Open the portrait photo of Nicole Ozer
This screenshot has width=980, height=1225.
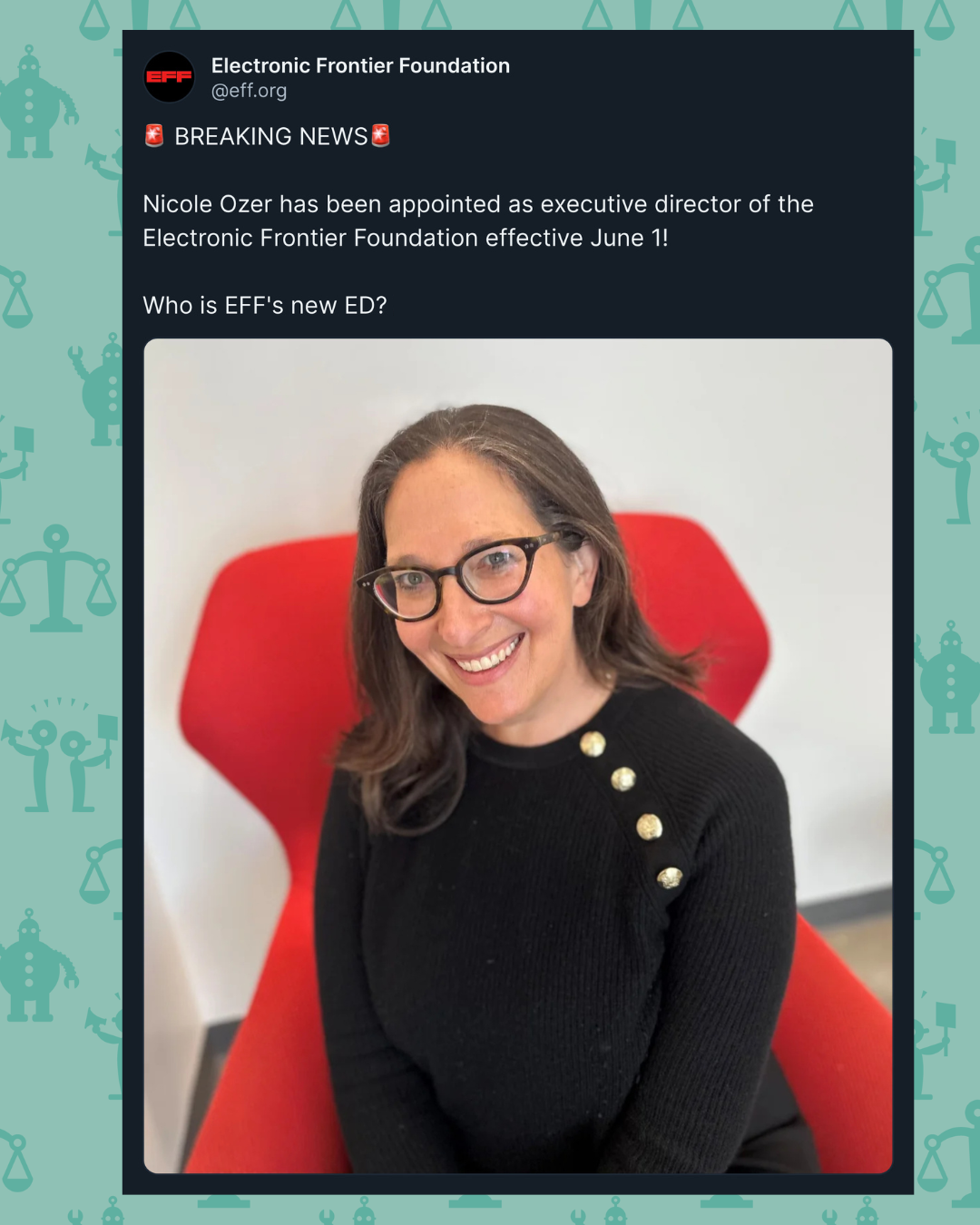518,756
